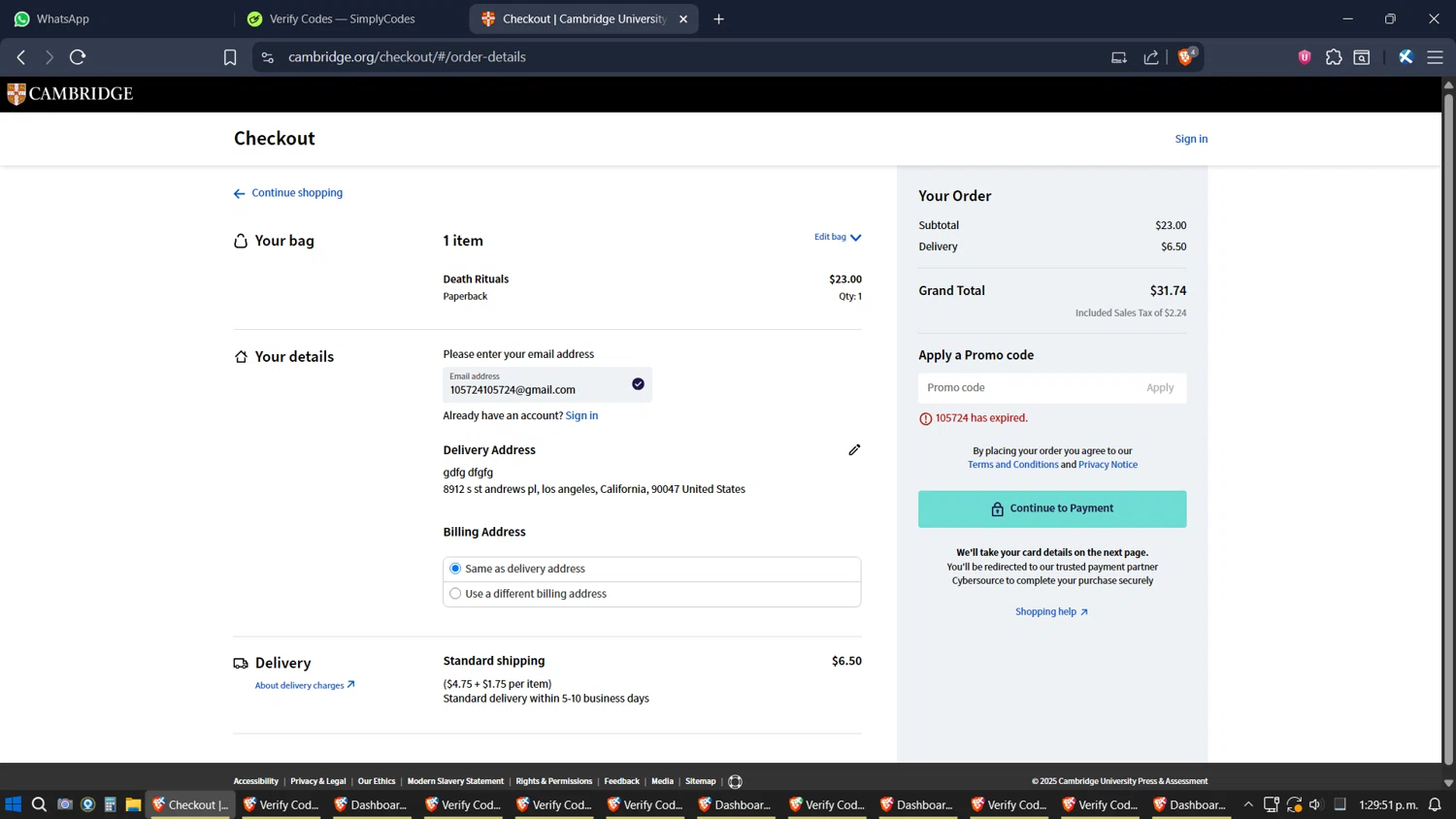Apply the promo code
The image size is (1456, 819).
pos(1160,388)
